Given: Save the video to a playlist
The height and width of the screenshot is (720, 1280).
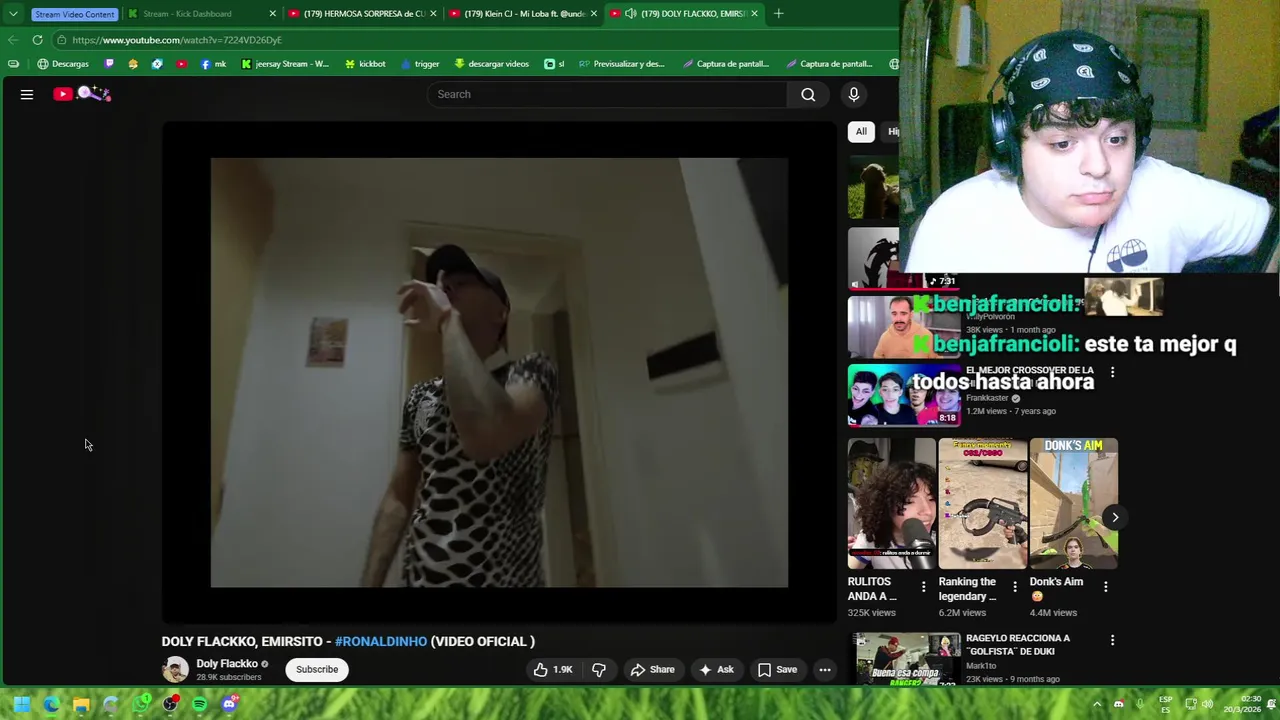Looking at the screenshot, I should tap(777, 670).
